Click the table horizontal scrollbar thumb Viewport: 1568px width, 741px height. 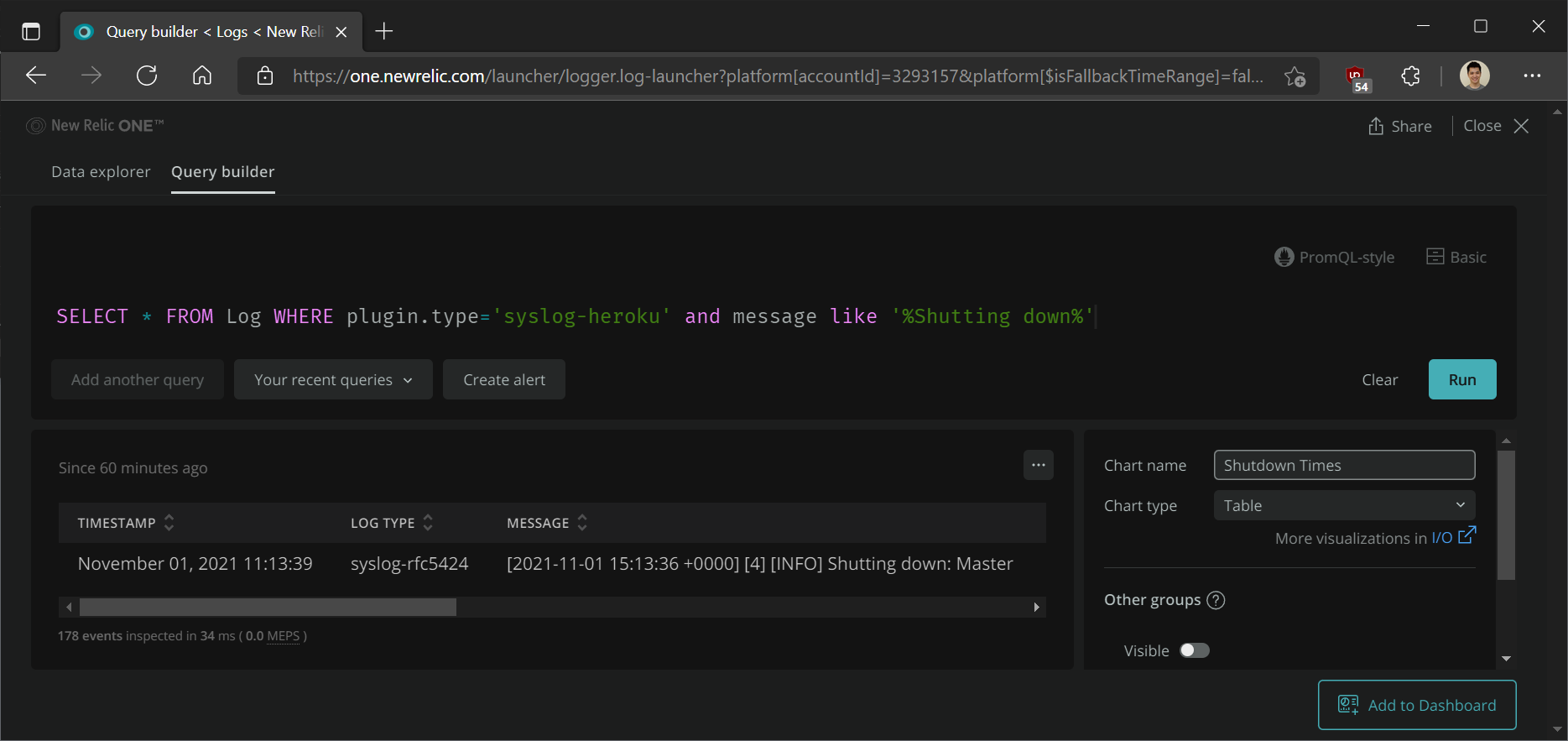tap(268, 607)
